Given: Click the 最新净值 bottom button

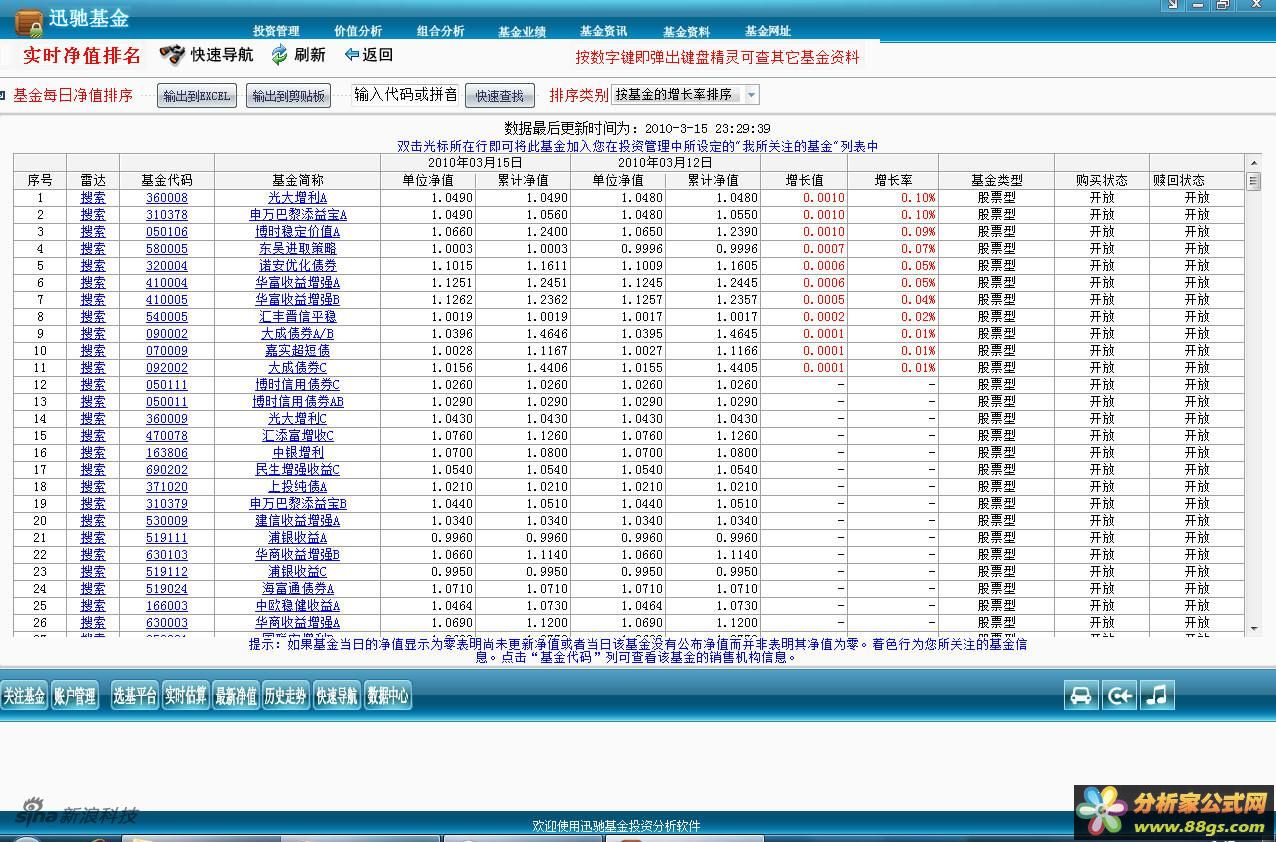Looking at the screenshot, I should pos(236,696).
